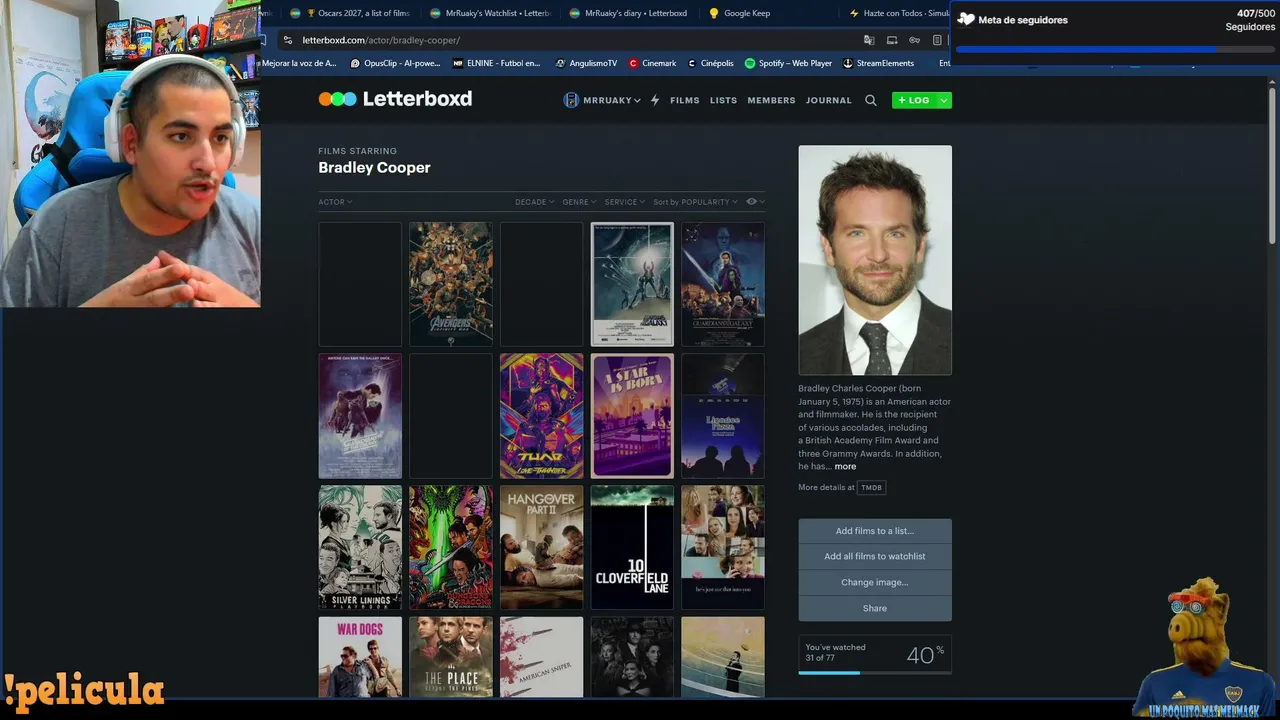Open the AngulismoTV bookmark
Image resolution: width=1280 pixels, height=720 pixels.
pos(586,63)
